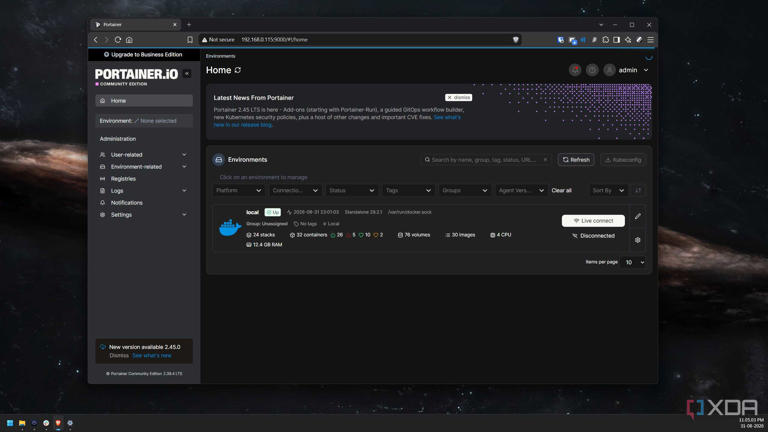The width and height of the screenshot is (768, 432).
Task: Open the Items per page dropdown
Action: [634, 263]
